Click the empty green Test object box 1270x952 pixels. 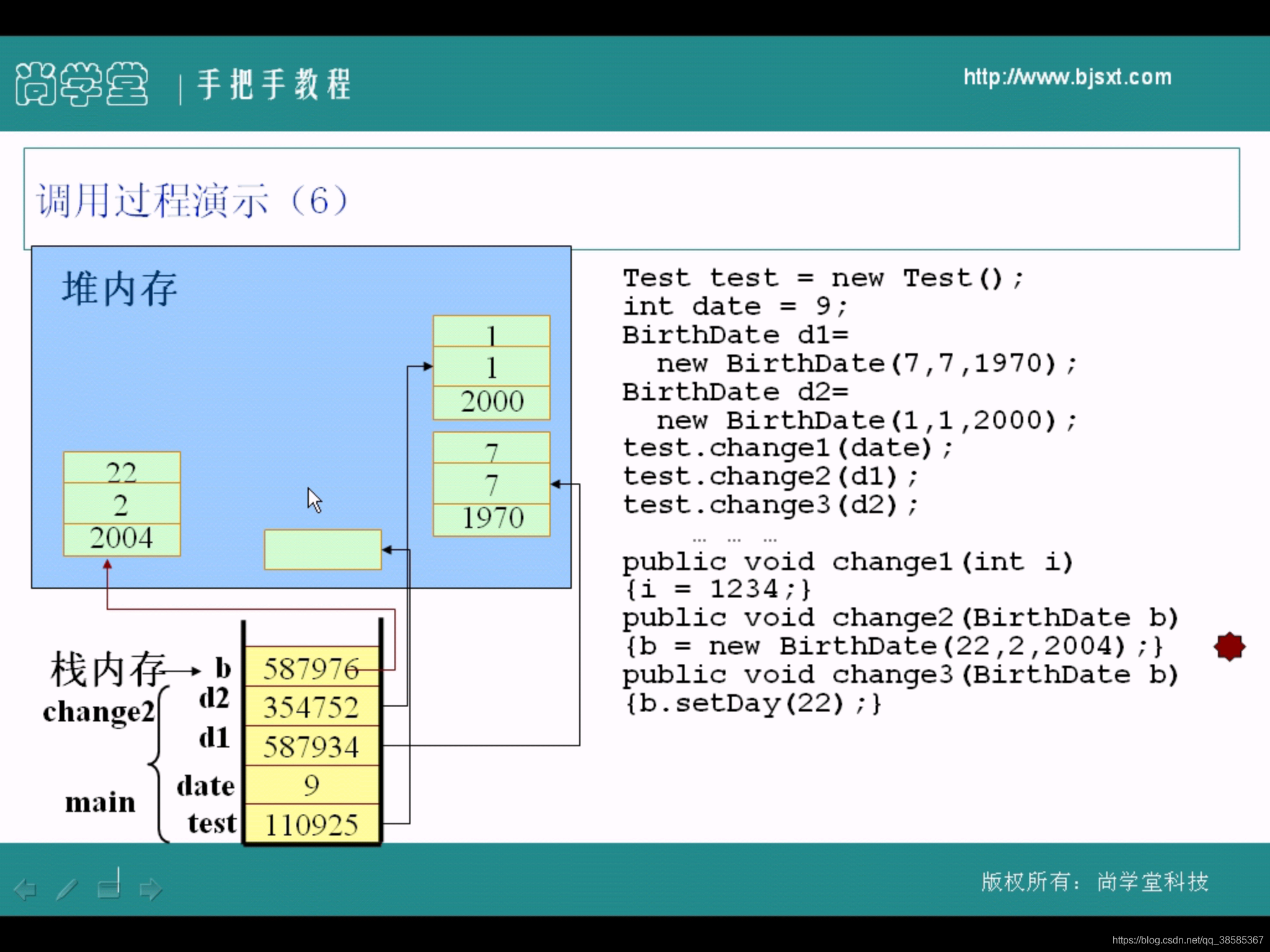322,549
